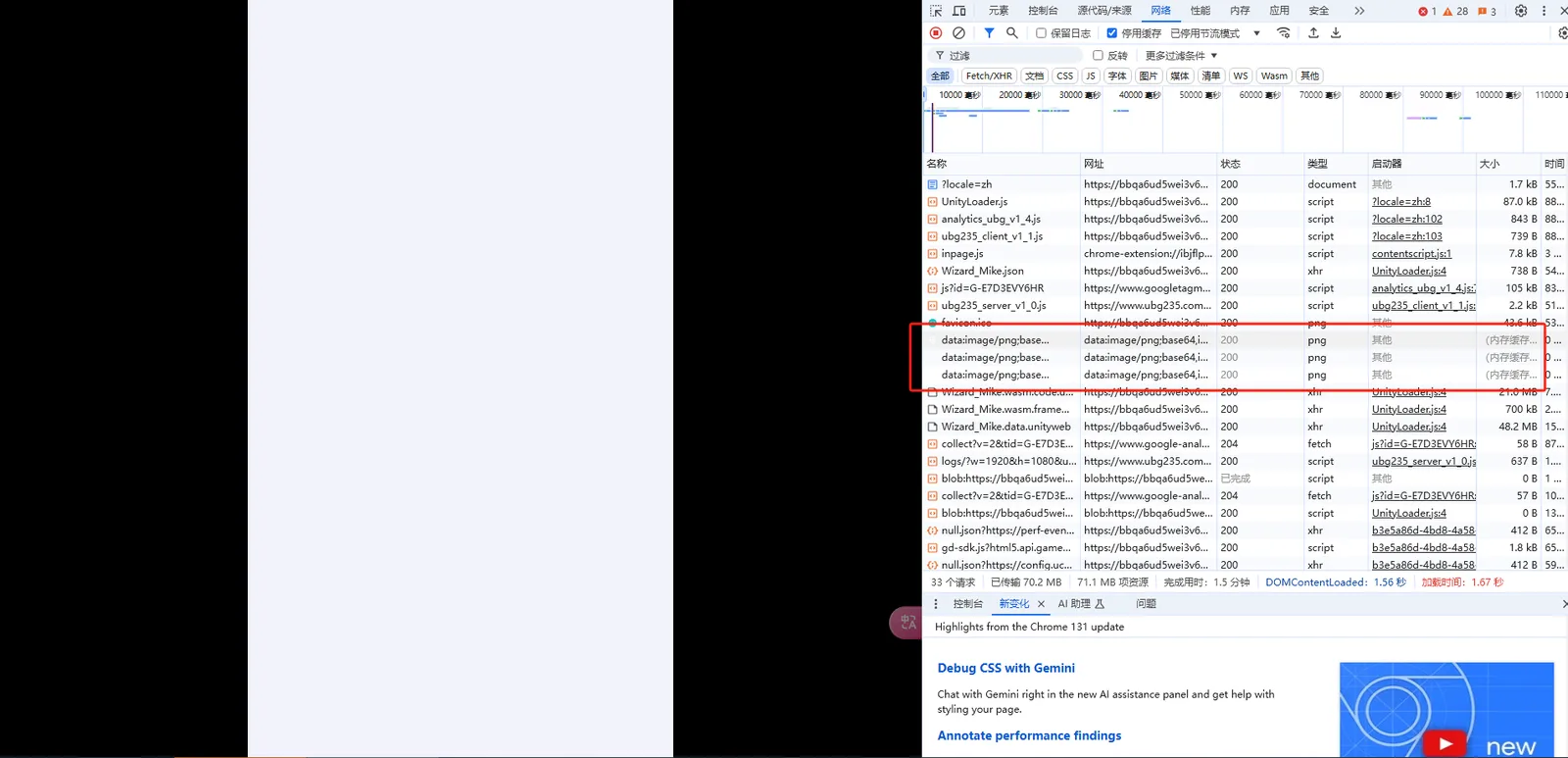Click the red error count badge
1568x758 pixels.
[x=1427, y=12]
